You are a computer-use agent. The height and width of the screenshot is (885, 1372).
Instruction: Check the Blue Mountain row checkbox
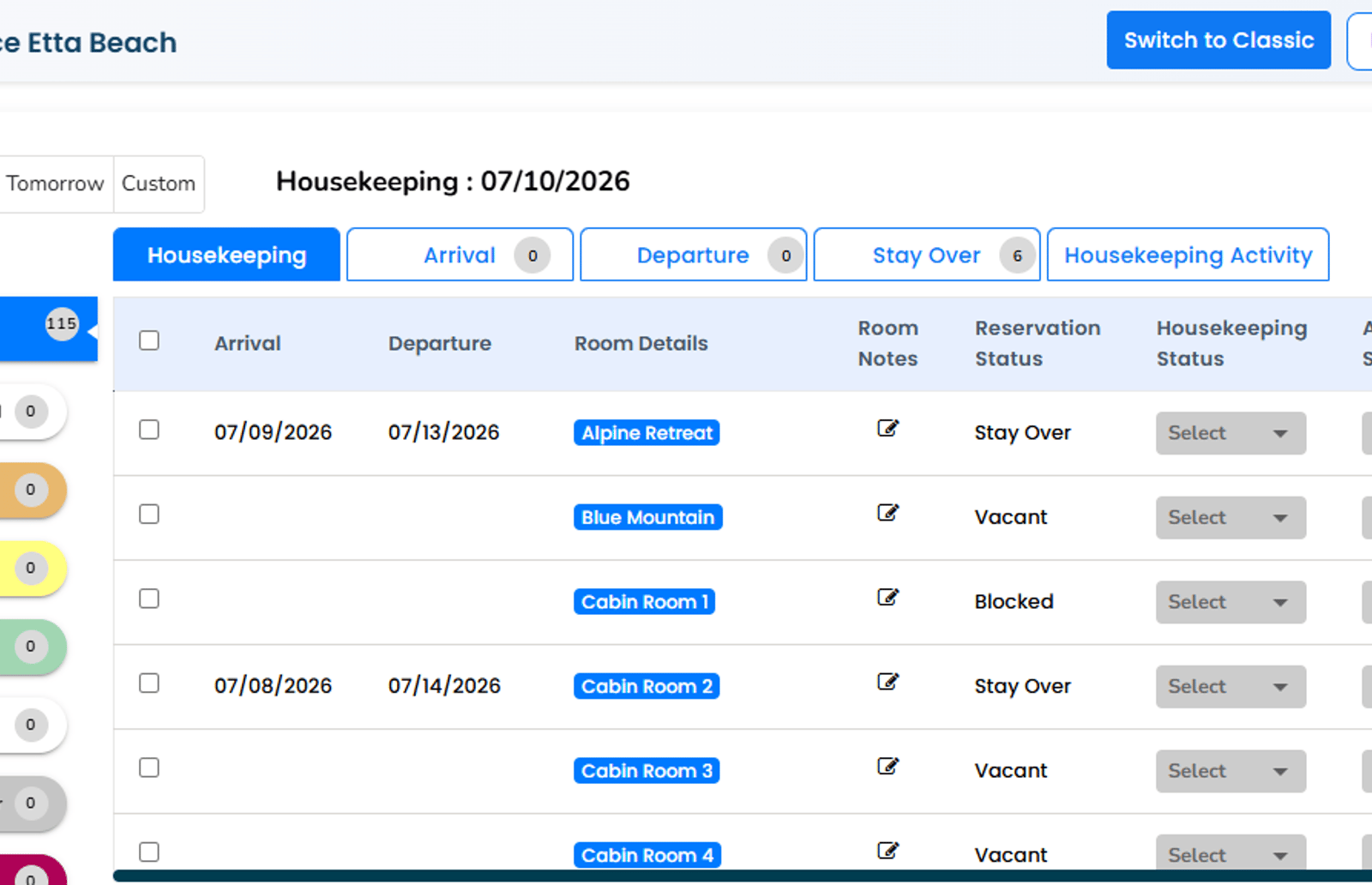149,514
